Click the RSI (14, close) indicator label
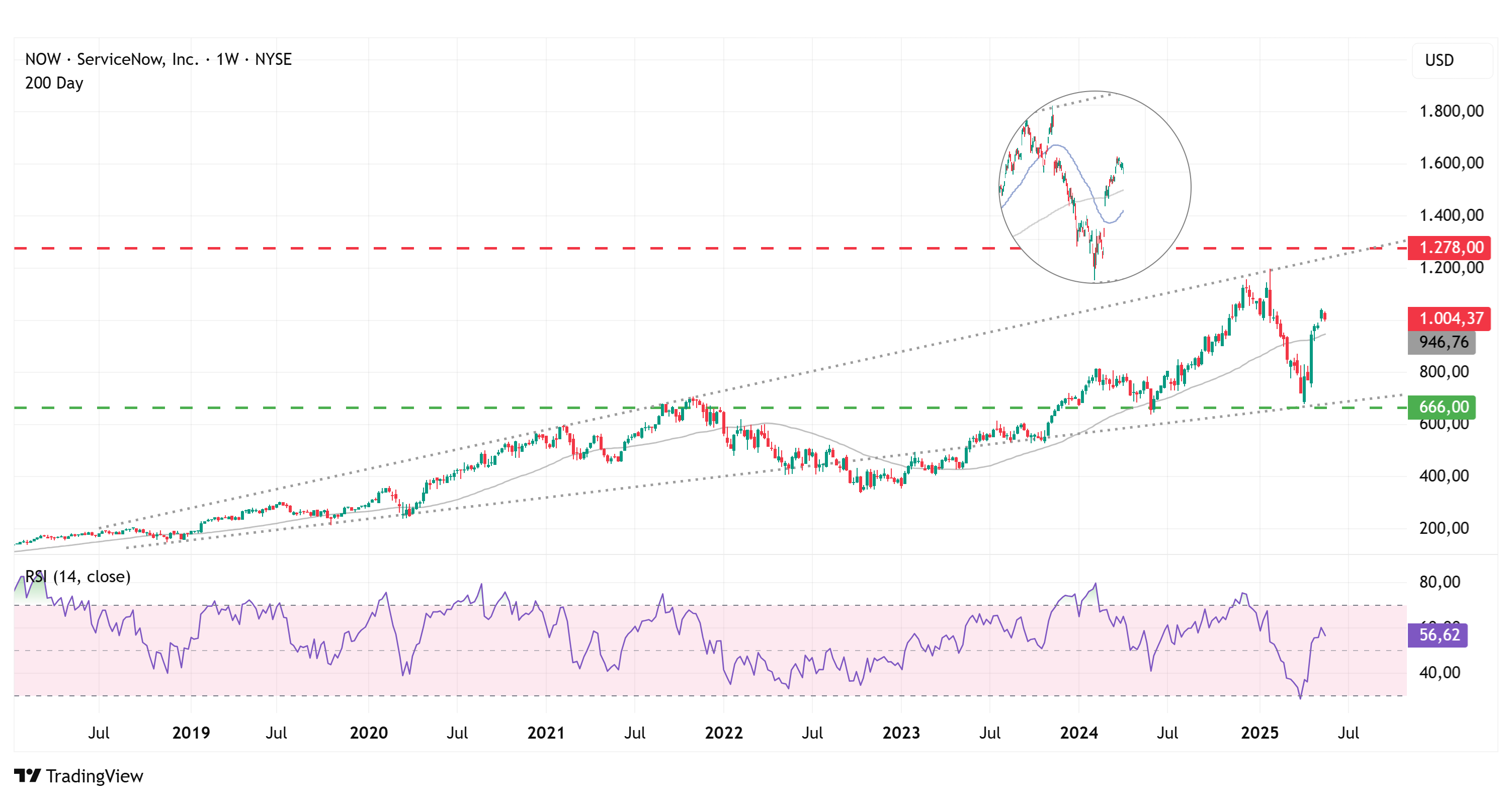Viewport: 1512px width, 800px height. point(77,577)
